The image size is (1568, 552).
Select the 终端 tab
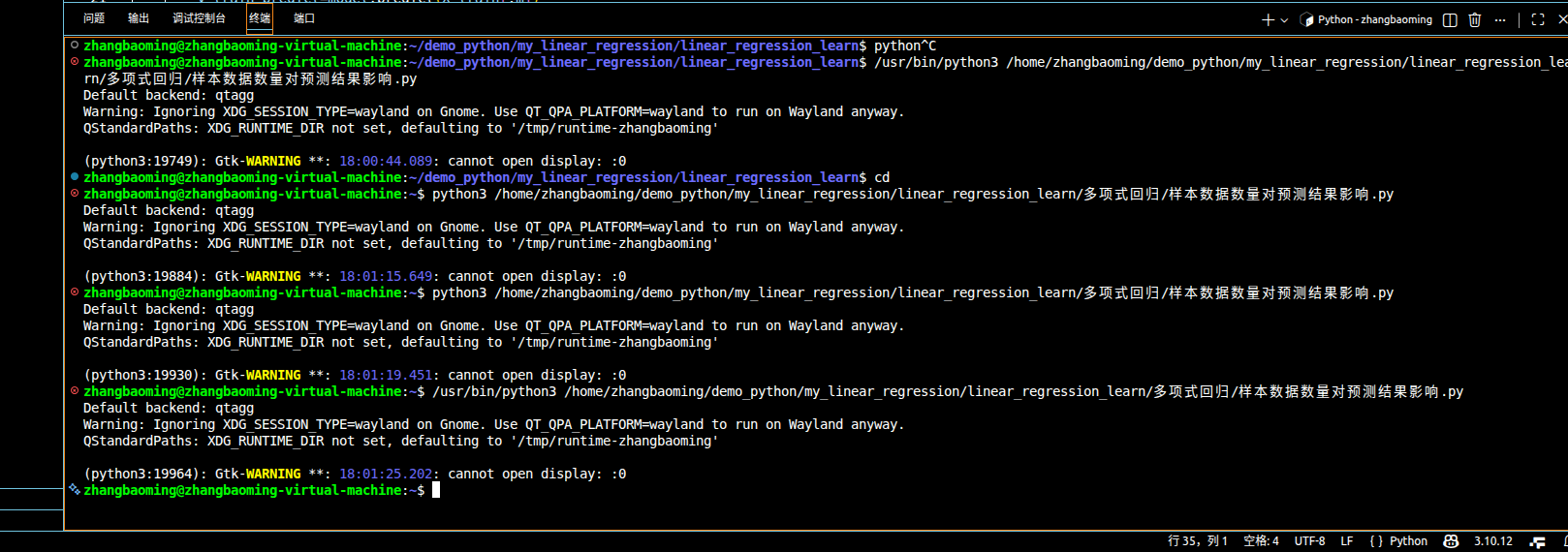(x=260, y=18)
